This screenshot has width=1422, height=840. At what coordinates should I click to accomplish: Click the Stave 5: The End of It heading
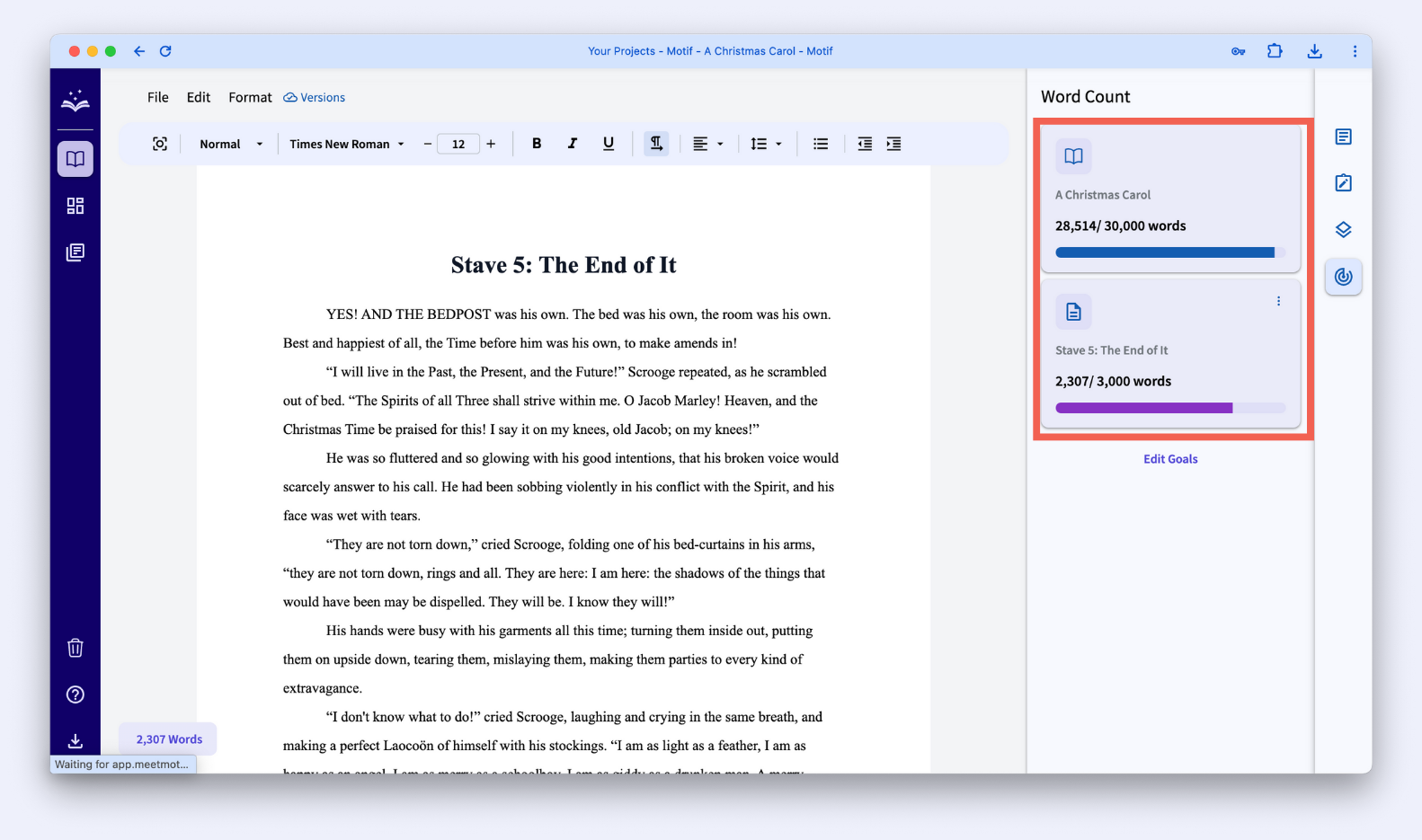pyautogui.click(x=564, y=265)
